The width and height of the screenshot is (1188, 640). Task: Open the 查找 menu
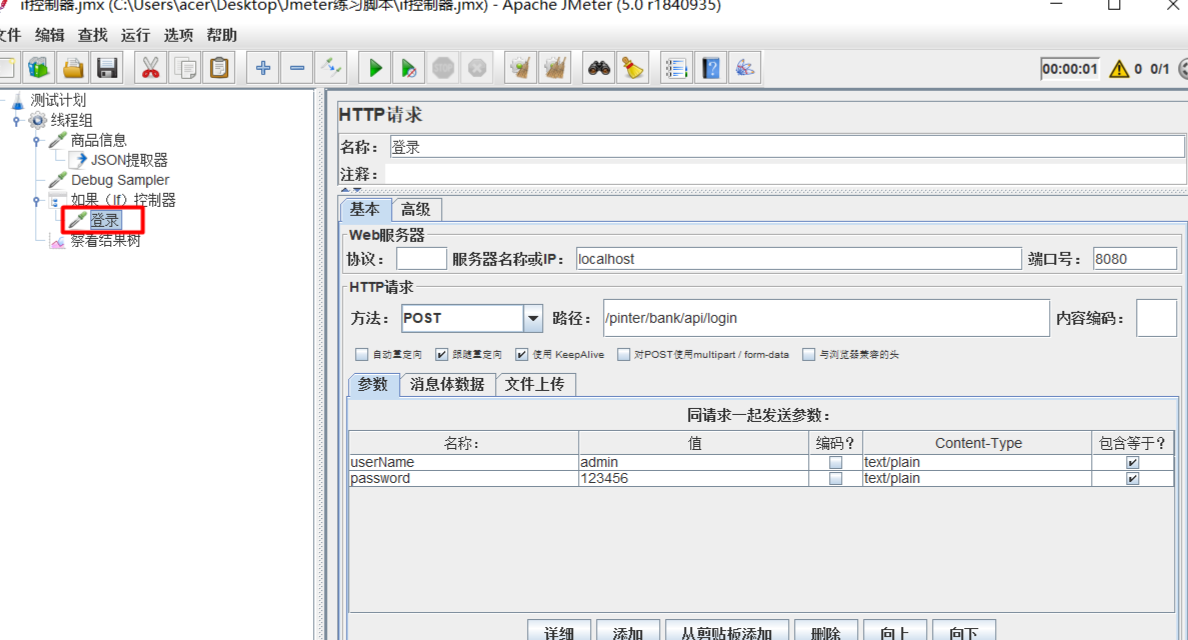tap(92, 35)
